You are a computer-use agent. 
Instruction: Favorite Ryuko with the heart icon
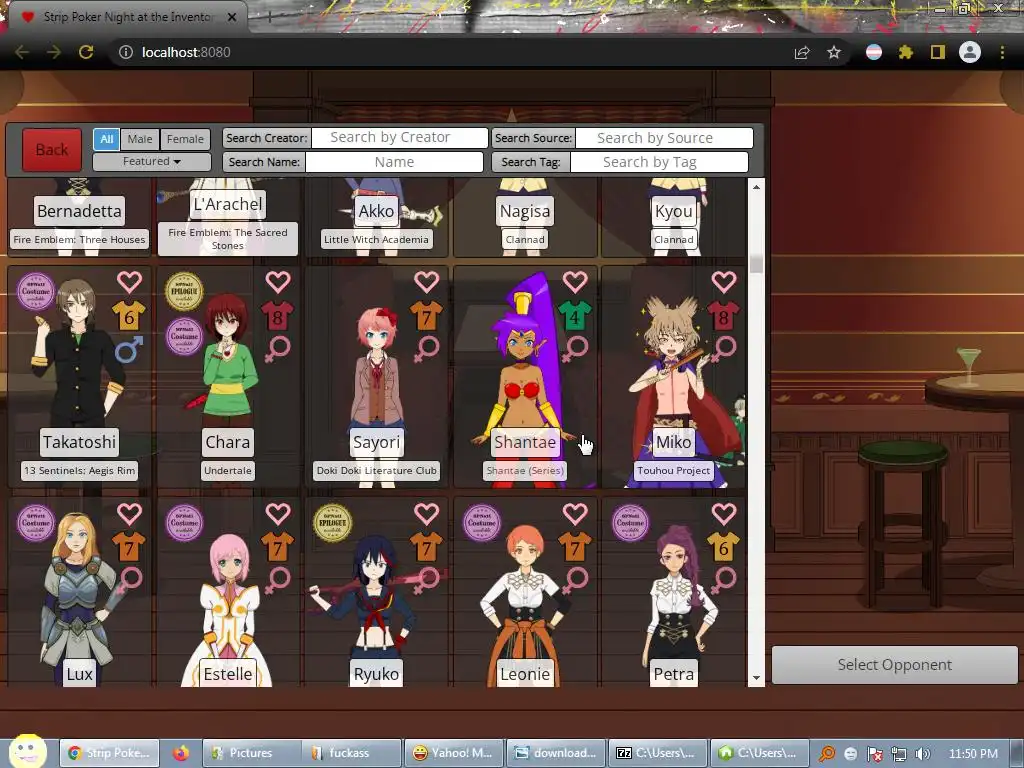(x=426, y=514)
